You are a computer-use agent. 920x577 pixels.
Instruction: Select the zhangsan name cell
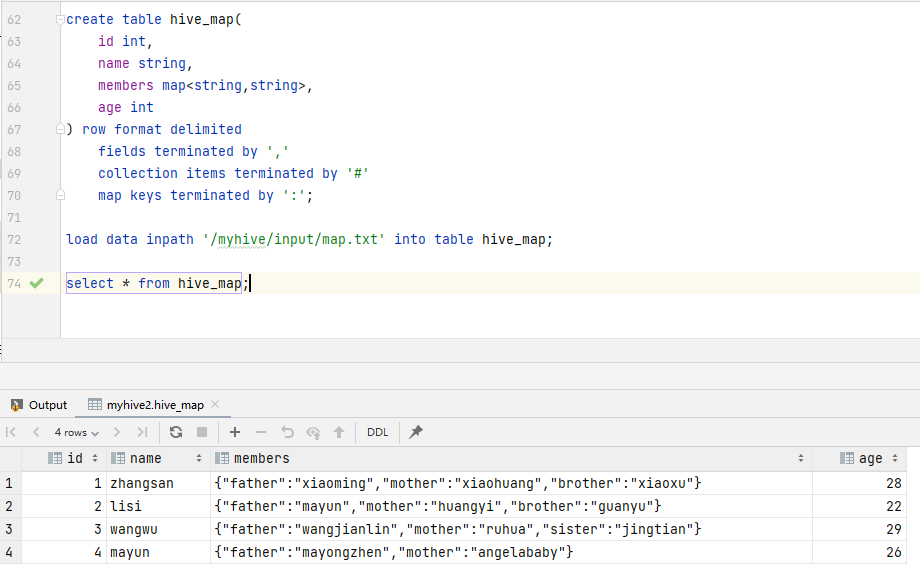158,483
